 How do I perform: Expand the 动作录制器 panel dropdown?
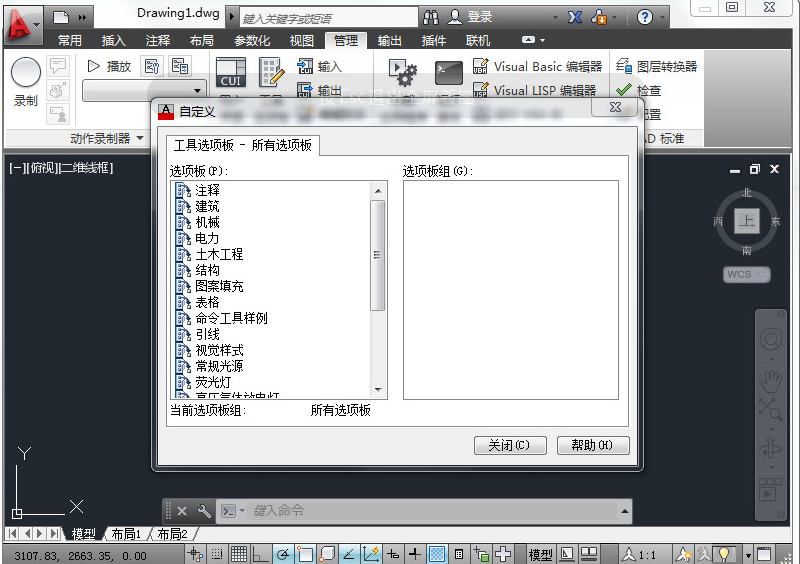(140, 138)
